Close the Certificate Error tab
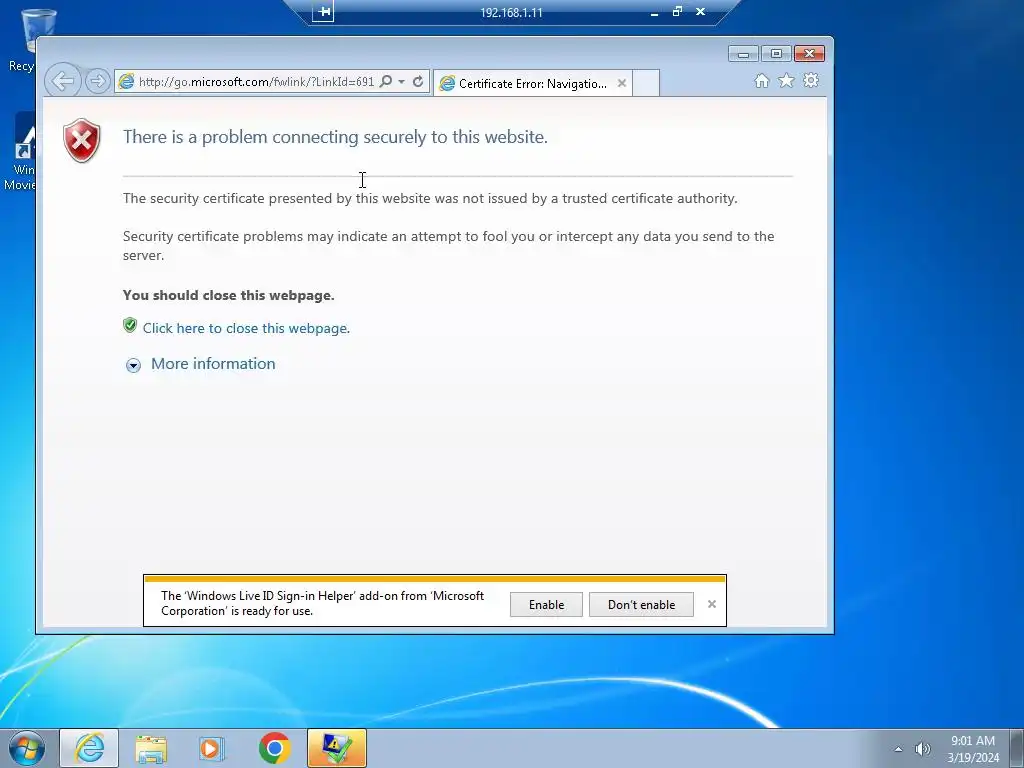Screen dimensions: 1024x768 point(622,83)
